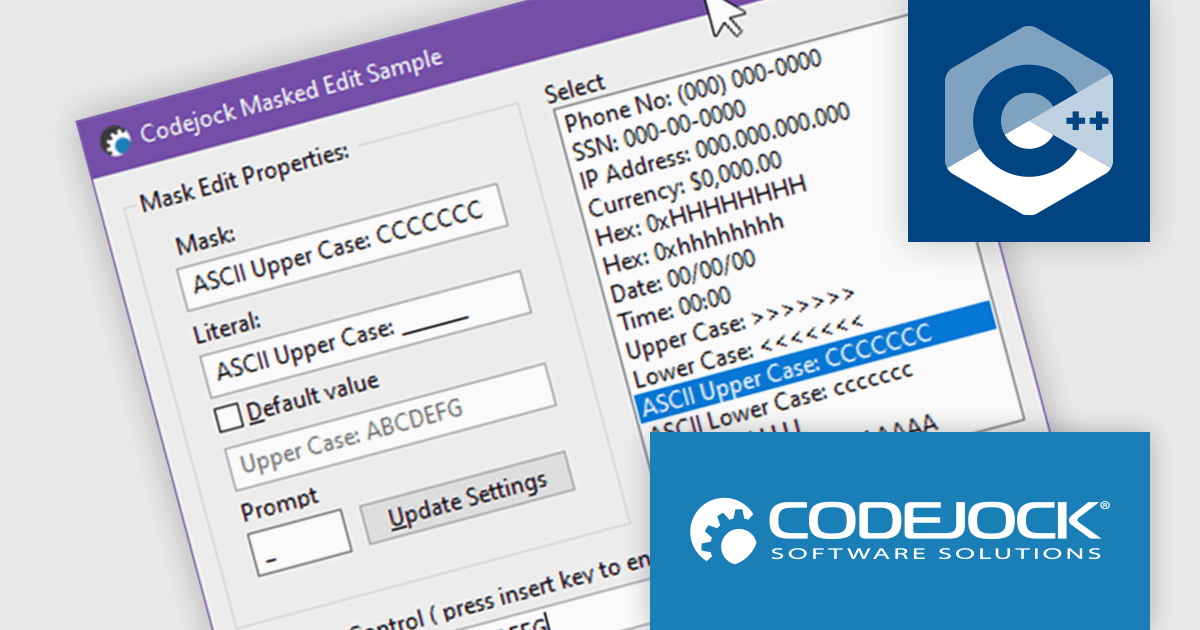Click the 'Codejock Masked Edit Sample' window title
The width and height of the screenshot is (1200, 630).
coord(291,95)
